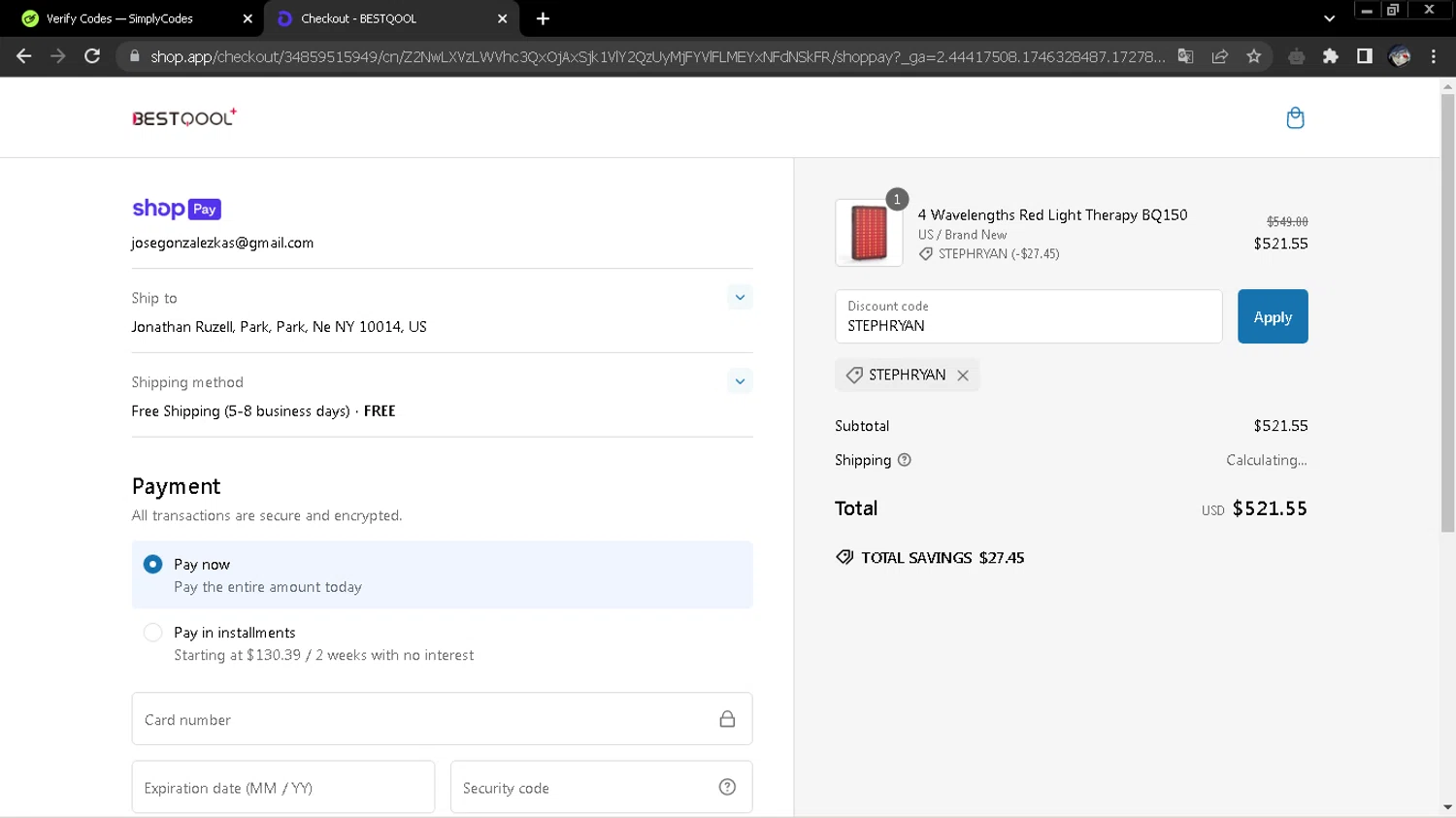The width and height of the screenshot is (1456, 818).
Task: Switch to the Checkout - BESTQOOL tab
Action: point(392,18)
